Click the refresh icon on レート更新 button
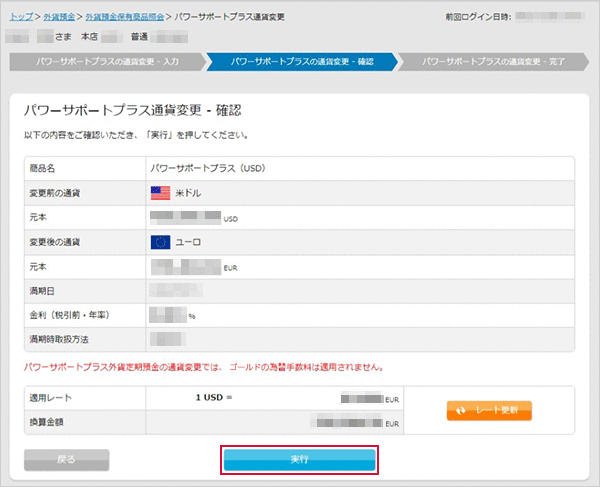Screen dimensions: 600x487 point(459,410)
